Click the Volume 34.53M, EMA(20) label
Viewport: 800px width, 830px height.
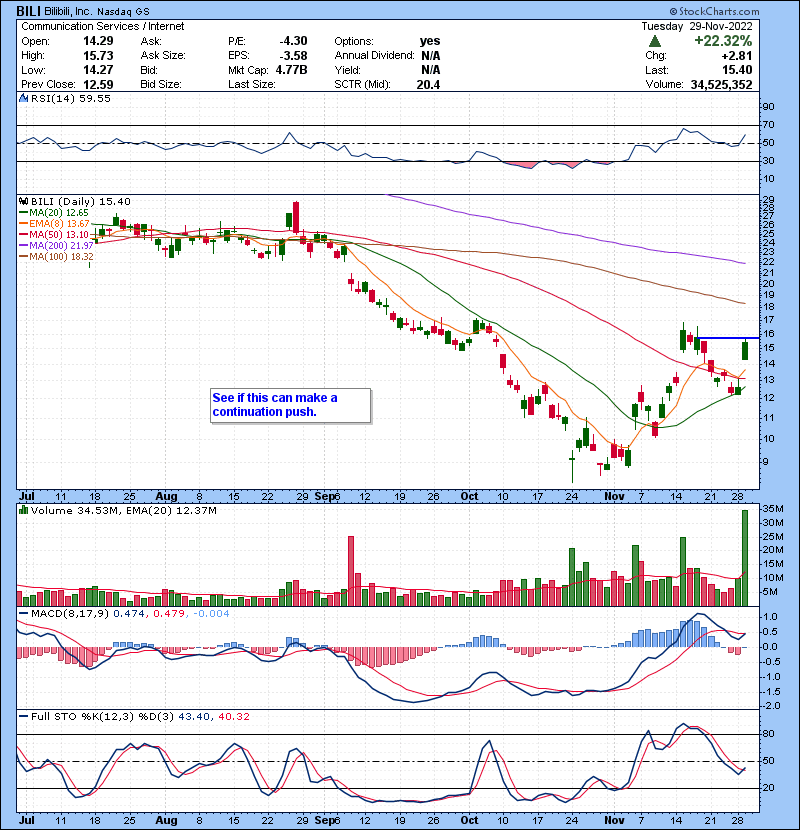(x=123, y=510)
